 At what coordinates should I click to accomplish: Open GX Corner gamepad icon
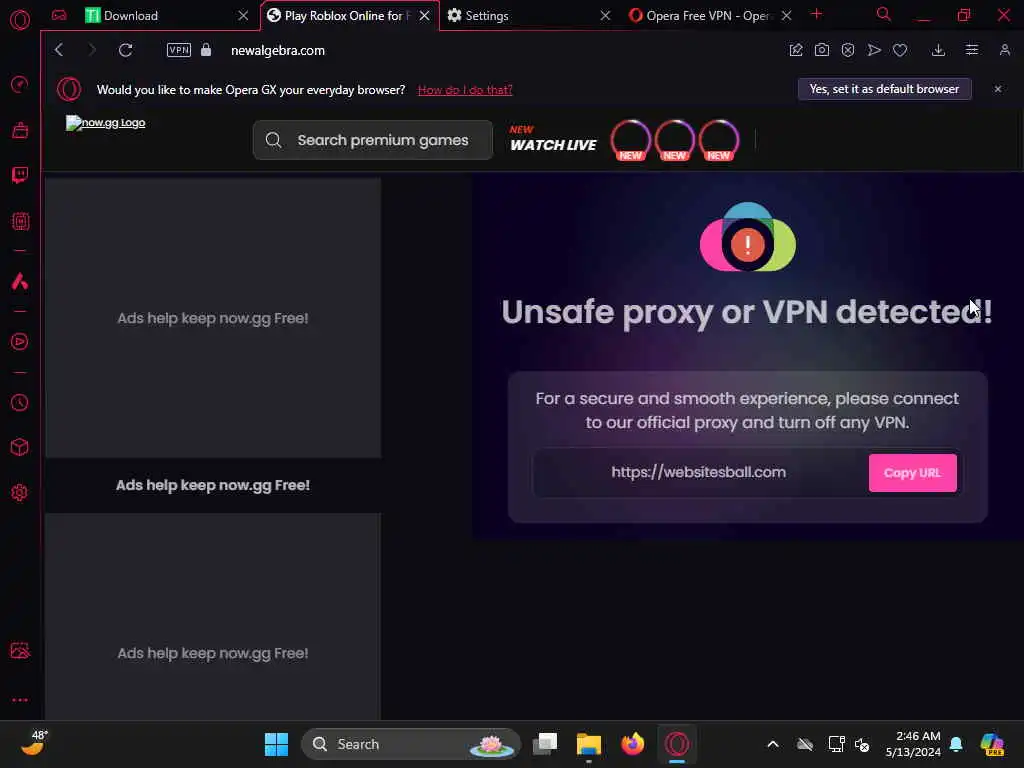click(x=59, y=15)
